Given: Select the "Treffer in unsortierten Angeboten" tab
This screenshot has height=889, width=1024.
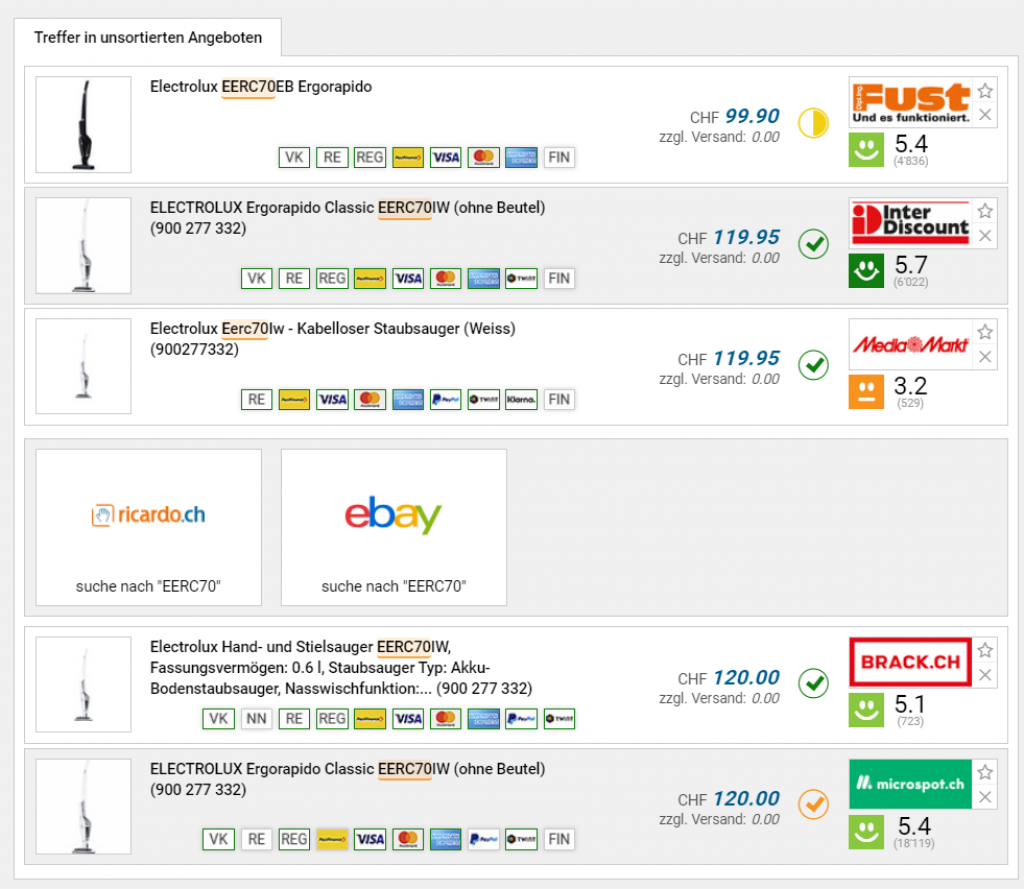Looking at the screenshot, I should (148, 38).
